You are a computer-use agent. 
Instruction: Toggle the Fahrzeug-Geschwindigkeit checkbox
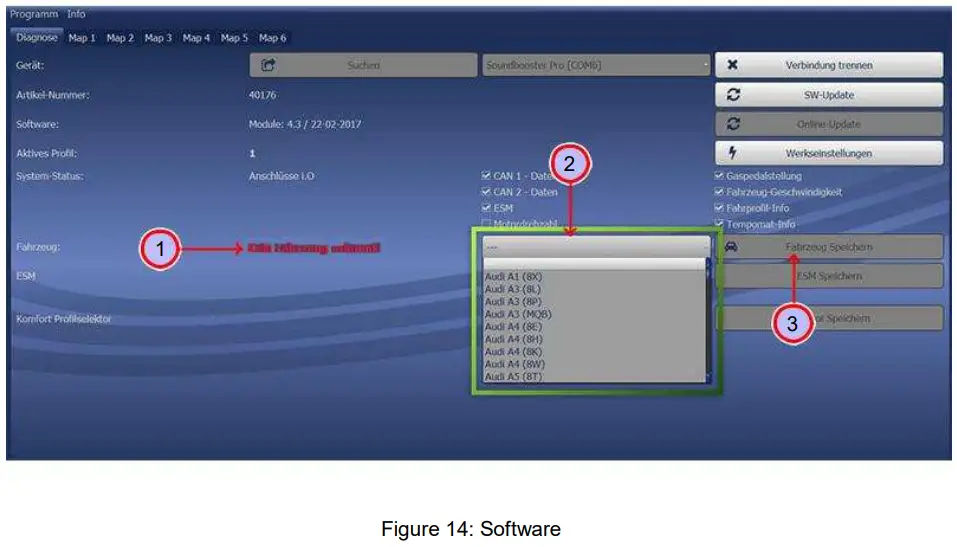point(719,192)
